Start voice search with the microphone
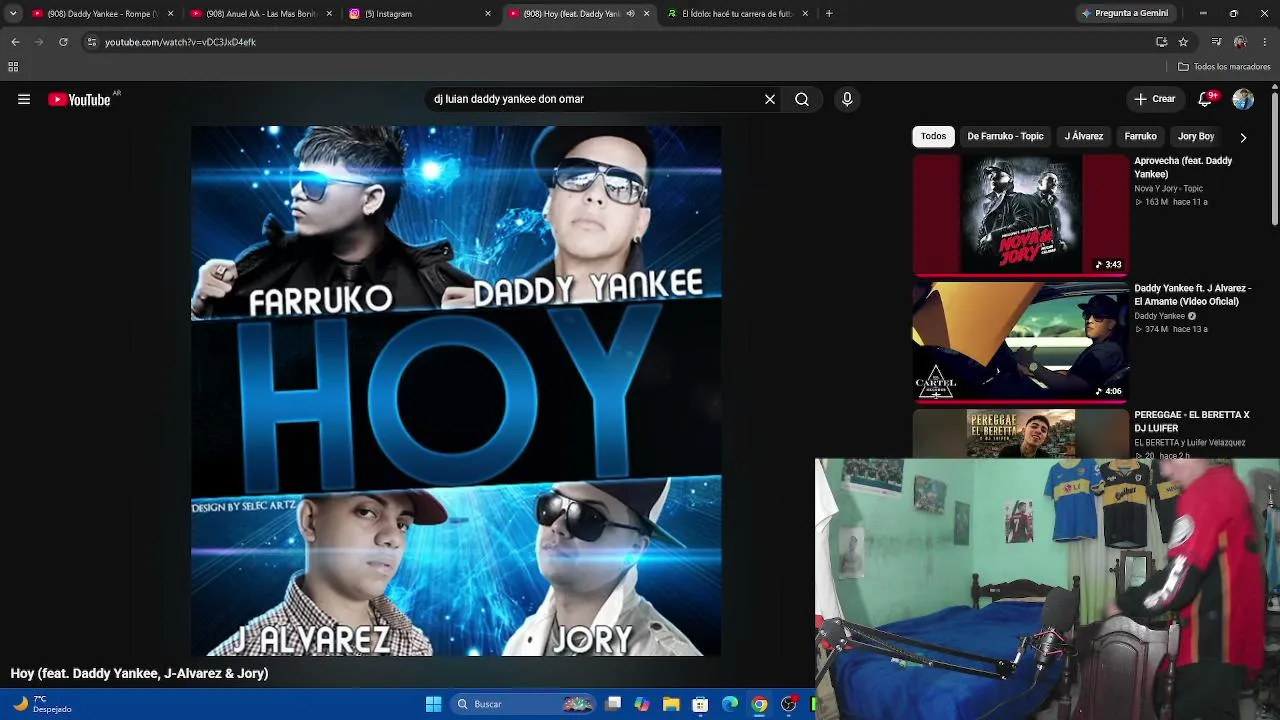Screen dimensions: 1280x720 click(847, 99)
